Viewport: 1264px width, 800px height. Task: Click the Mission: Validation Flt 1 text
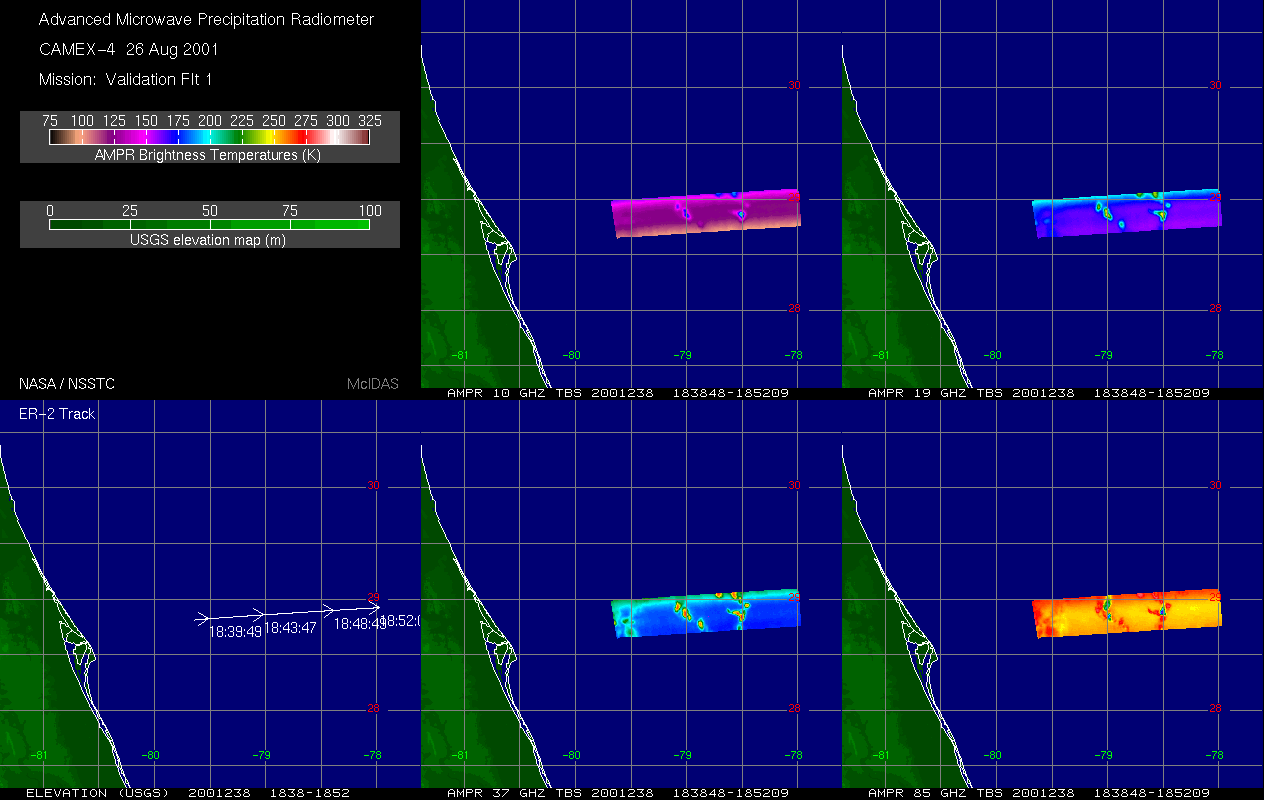(x=125, y=79)
